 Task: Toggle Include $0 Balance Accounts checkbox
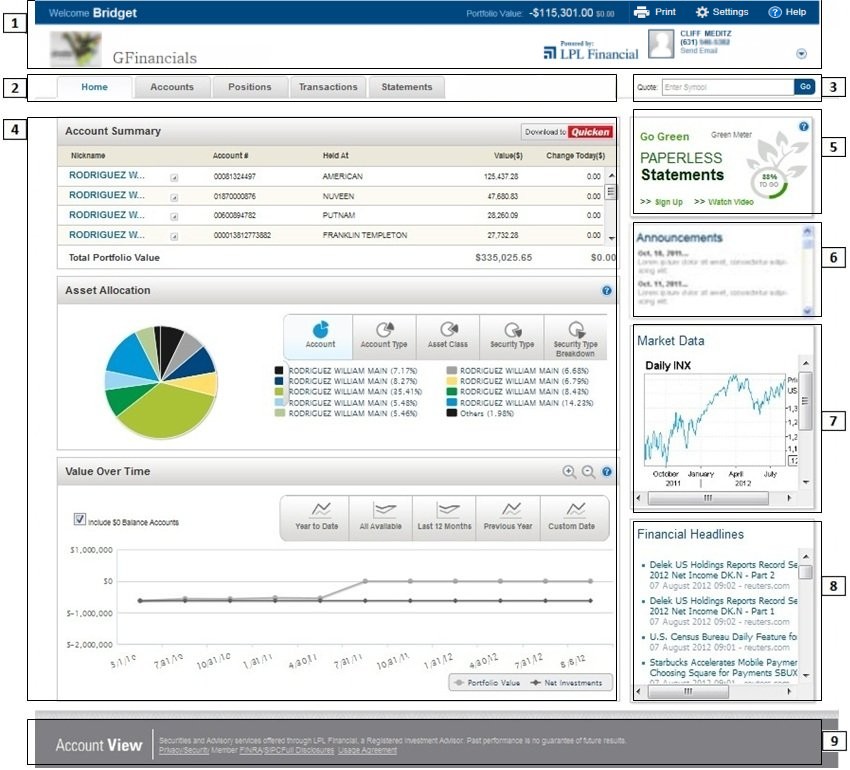pos(80,520)
